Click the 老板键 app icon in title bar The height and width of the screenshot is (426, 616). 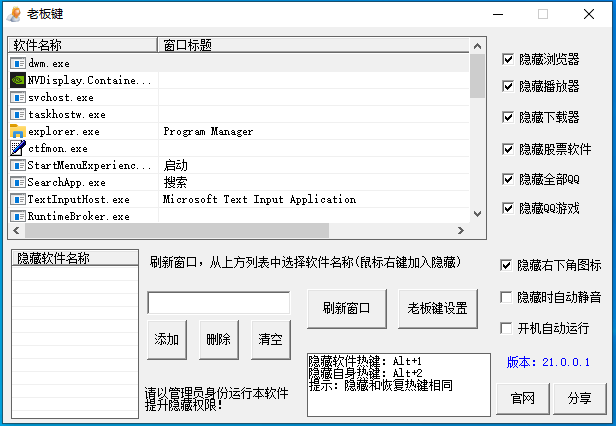pos(15,14)
